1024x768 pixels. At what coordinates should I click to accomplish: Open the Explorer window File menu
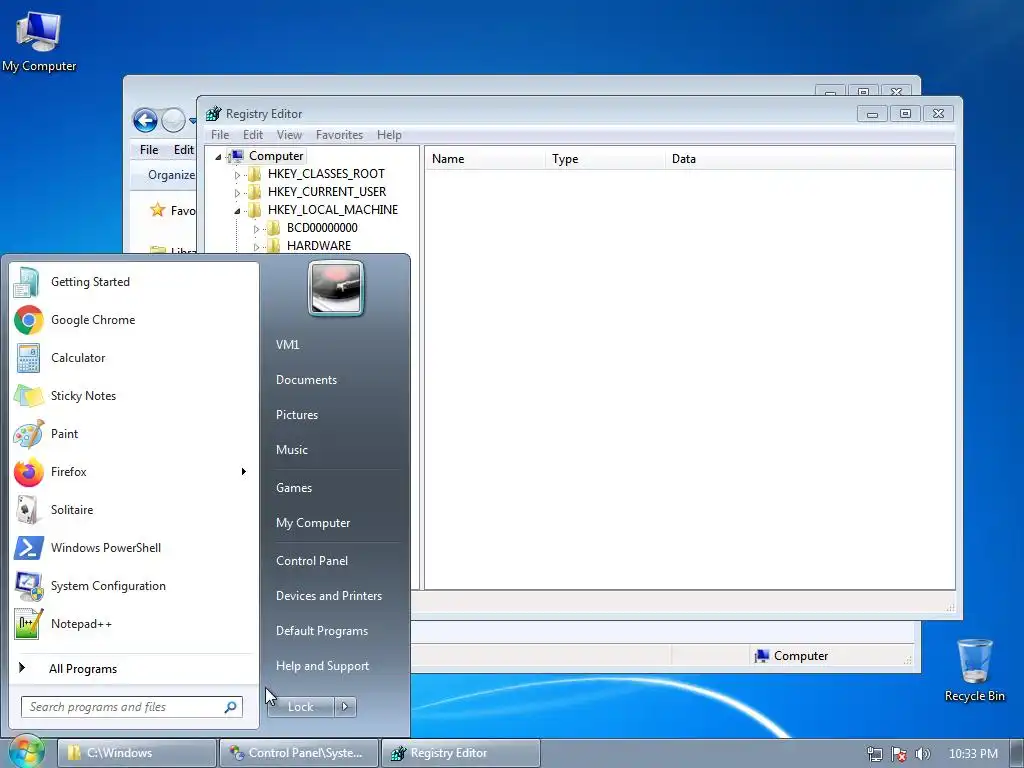(149, 150)
